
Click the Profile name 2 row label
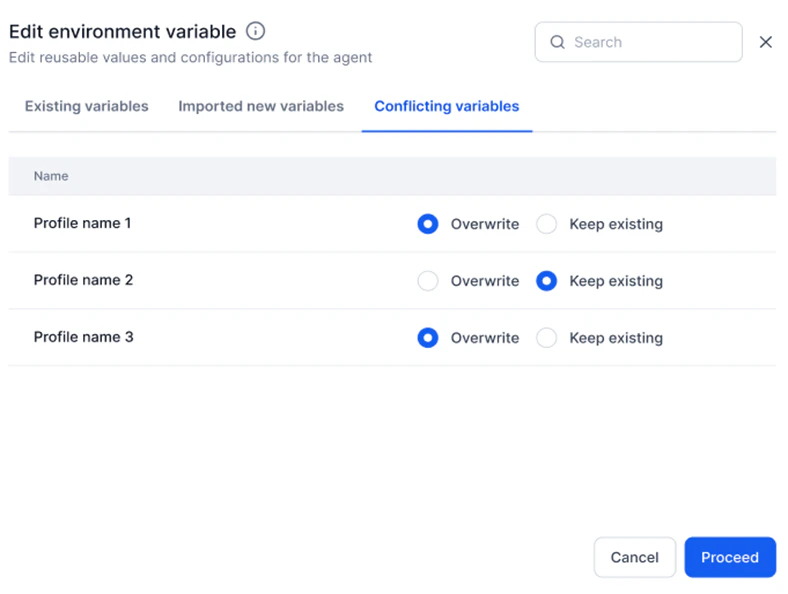click(x=83, y=280)
